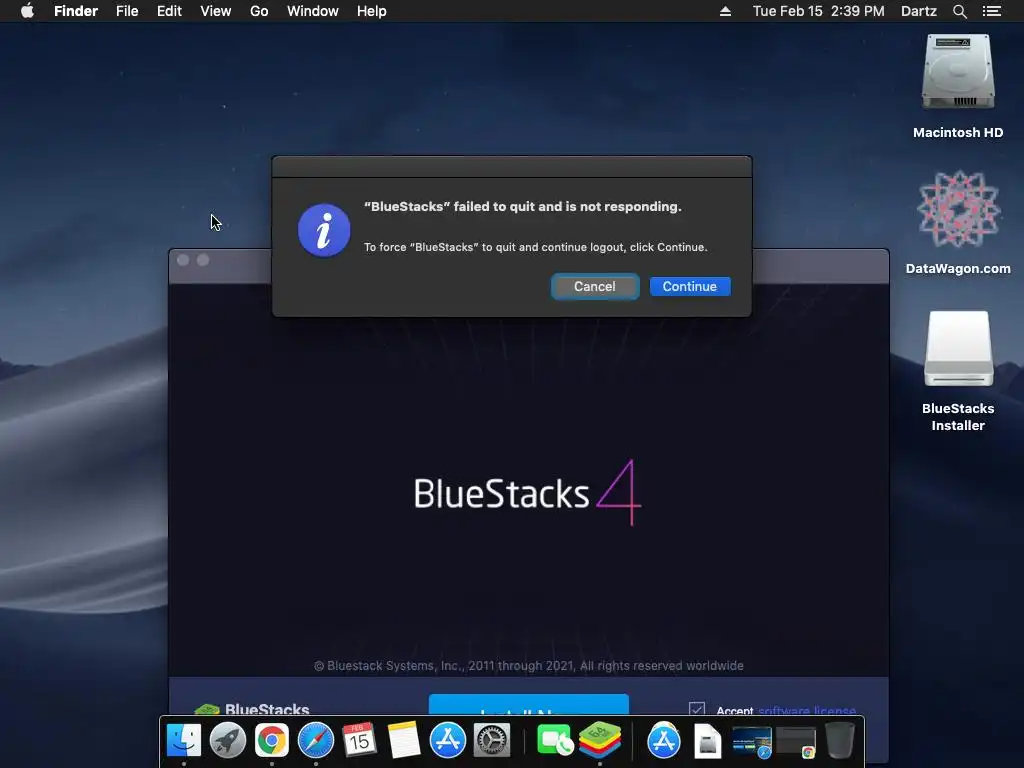Click the failed to quit message heading
Viewport: 1024px width, 768px height.
[x=522, y=206]
